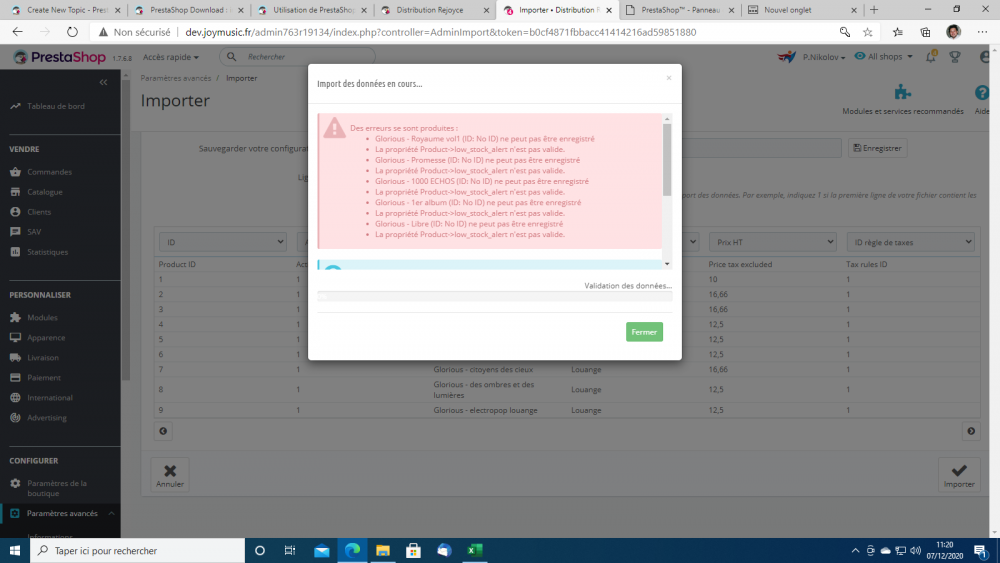Reload the page
The image size is (1000, 563).
coord(72,32)
